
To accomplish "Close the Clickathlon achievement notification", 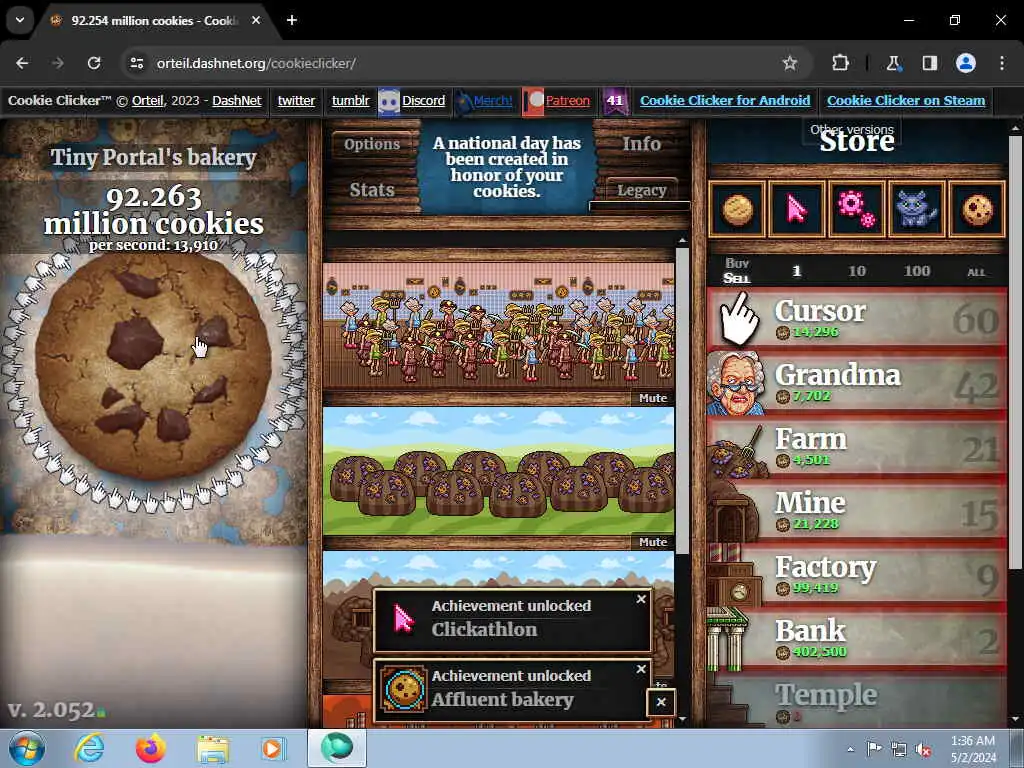I will 641,599.
